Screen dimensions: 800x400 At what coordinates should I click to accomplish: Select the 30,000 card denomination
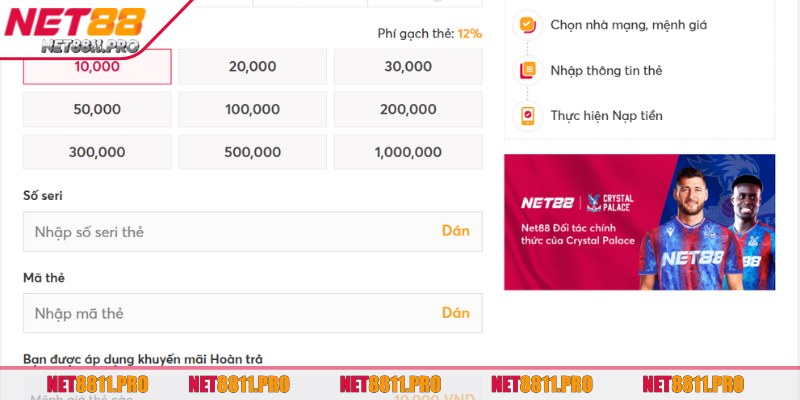[x=407, y=66]
